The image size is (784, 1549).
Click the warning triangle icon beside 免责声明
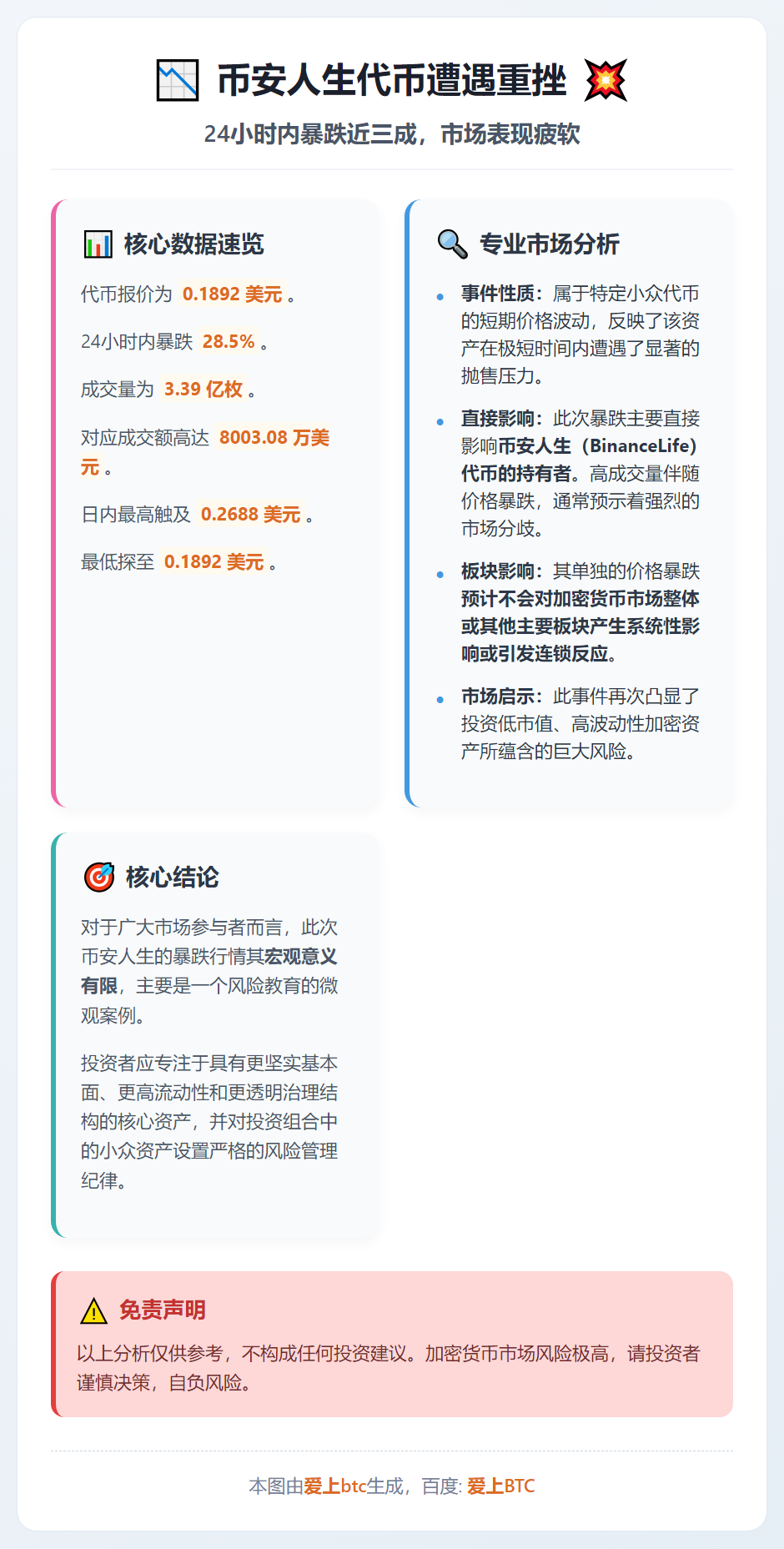coord(94,1310)
